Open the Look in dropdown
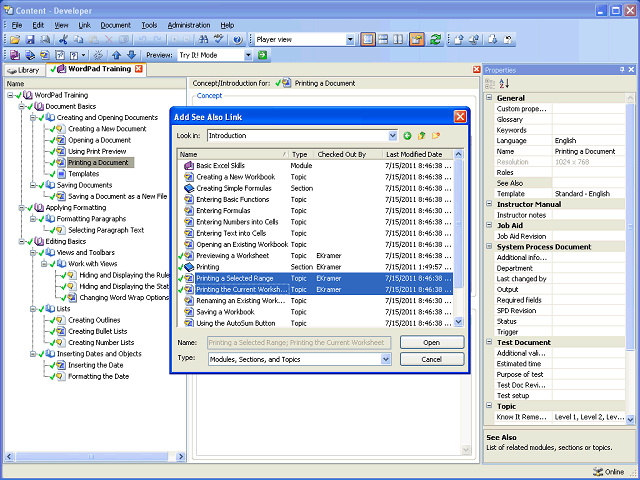The image size is (640, 480). tap(391, 135)
